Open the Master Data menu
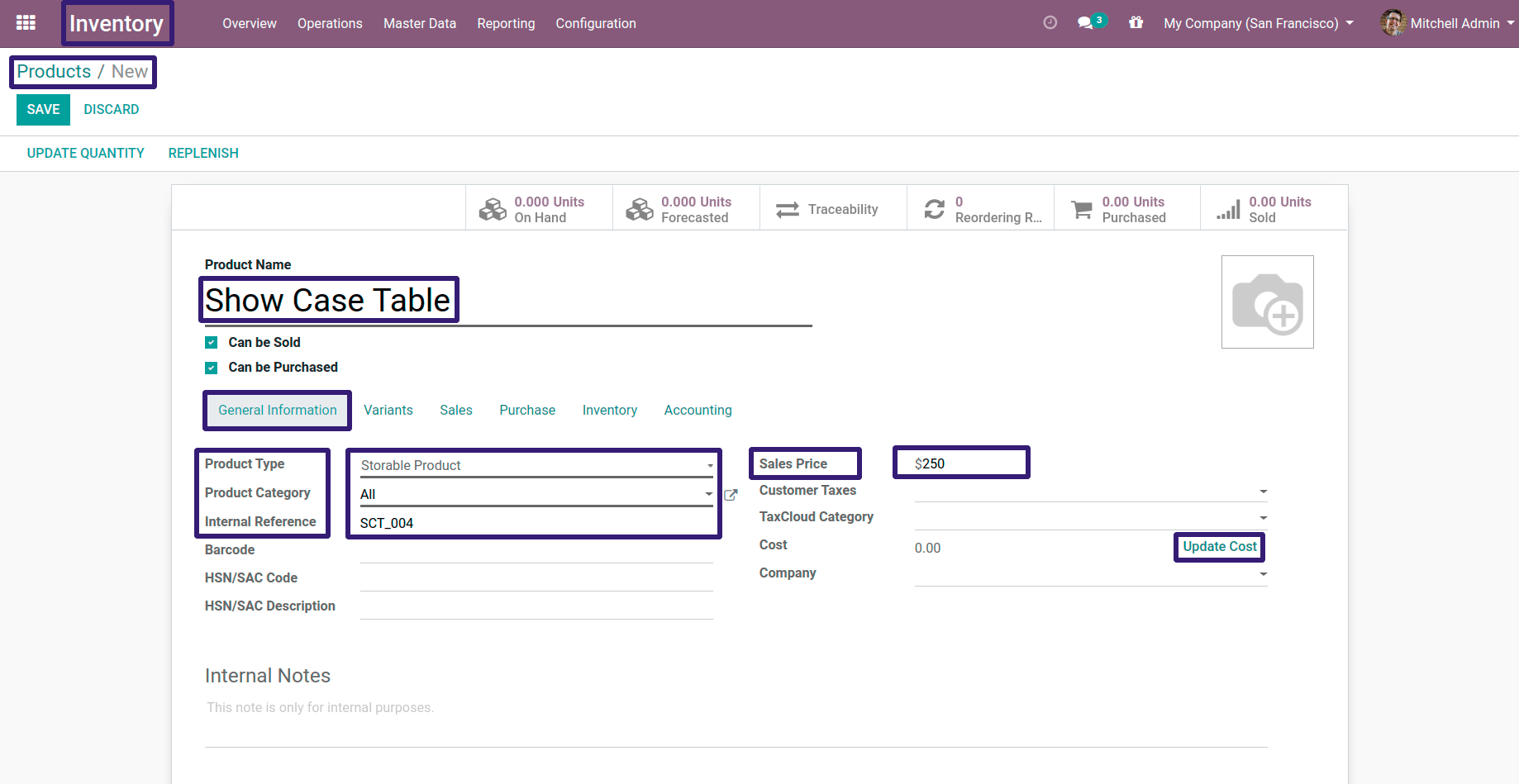 (x=420, y=23)
